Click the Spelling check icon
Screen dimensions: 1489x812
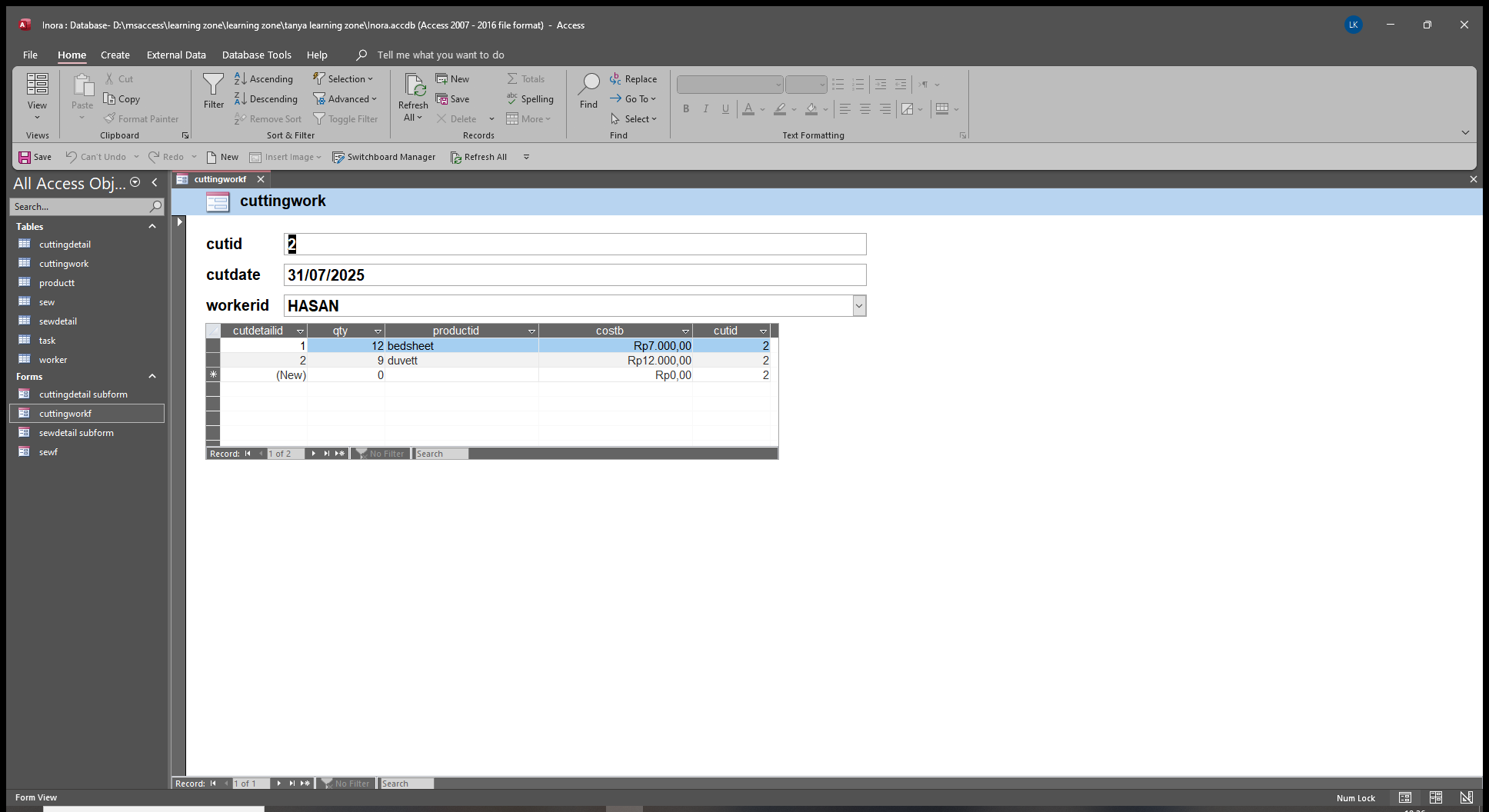[512, 99]
